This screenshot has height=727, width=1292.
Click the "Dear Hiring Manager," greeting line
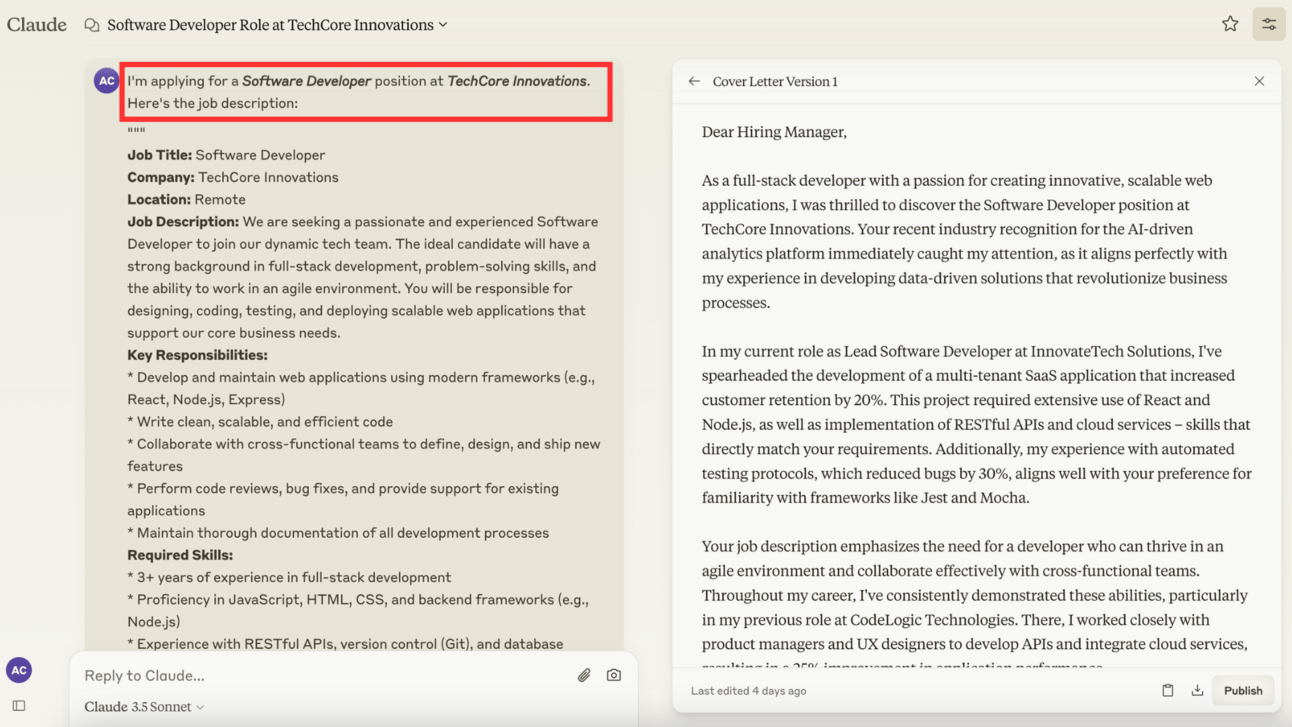tap(774, 132)
